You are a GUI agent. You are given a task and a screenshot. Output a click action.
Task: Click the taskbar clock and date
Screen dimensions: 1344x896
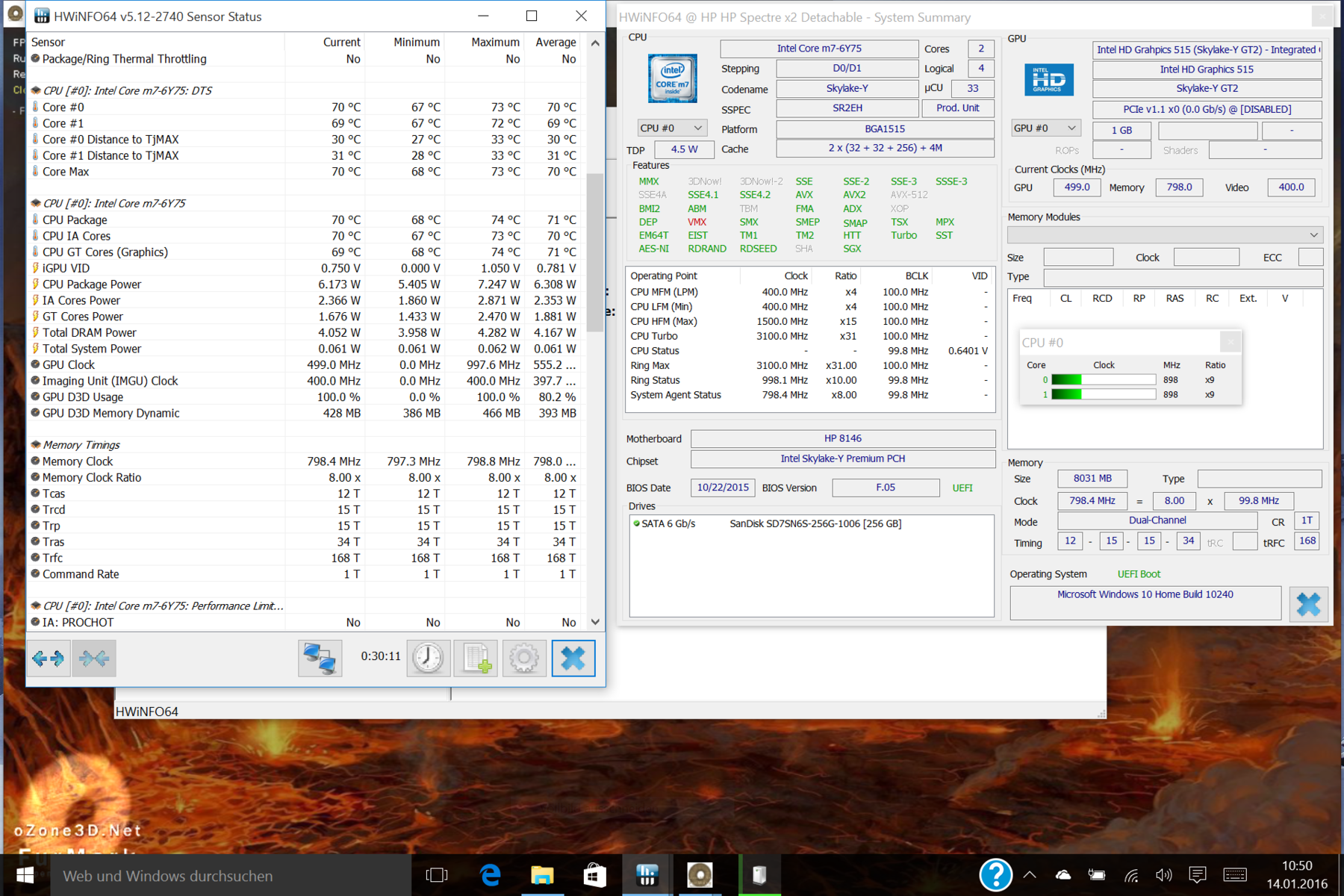[1296, 875]
